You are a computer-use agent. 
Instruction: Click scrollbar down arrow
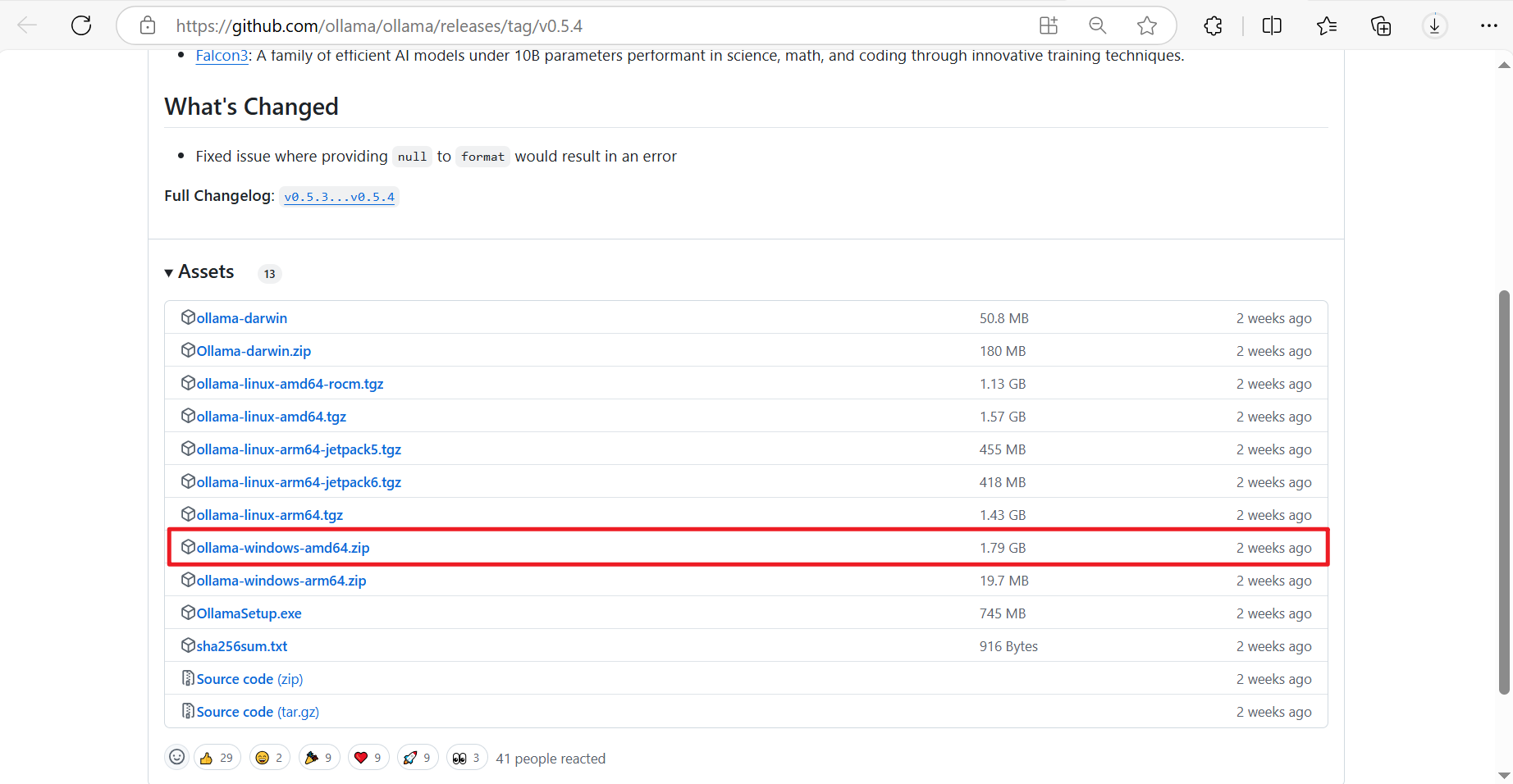click(x=1504, y=775)
